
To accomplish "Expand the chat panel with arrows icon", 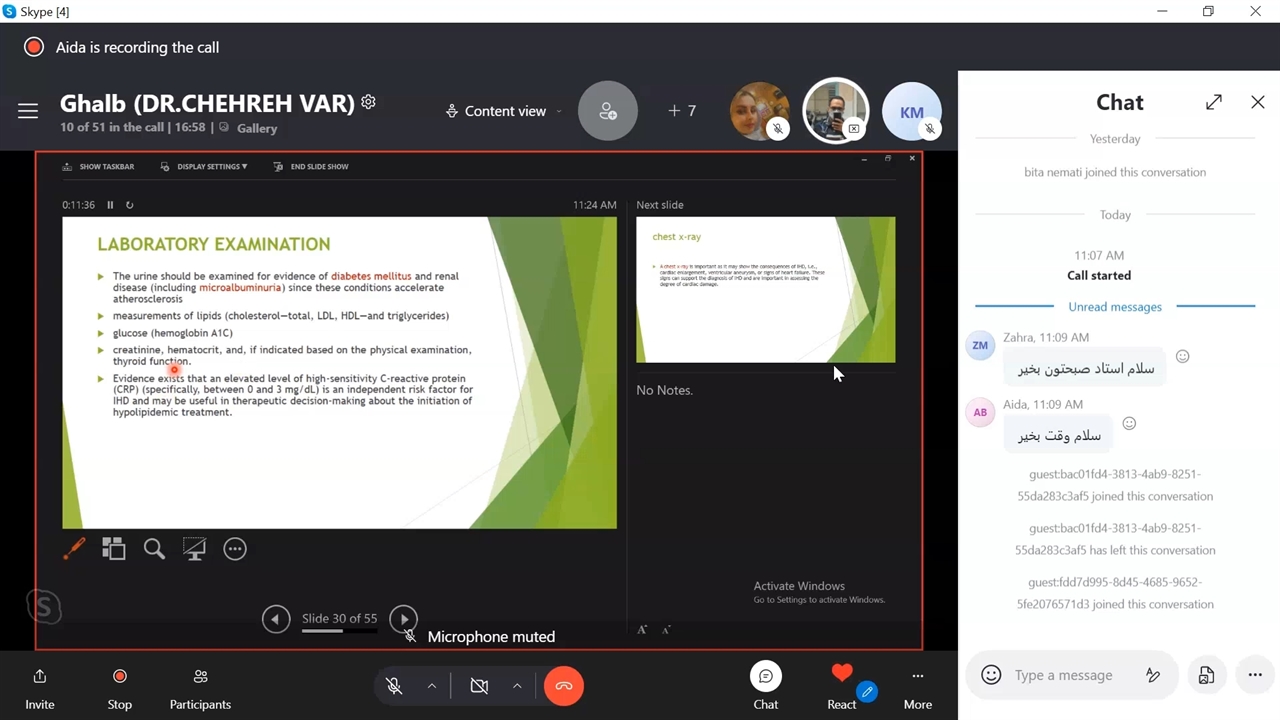I will (x=1214, y=102).
